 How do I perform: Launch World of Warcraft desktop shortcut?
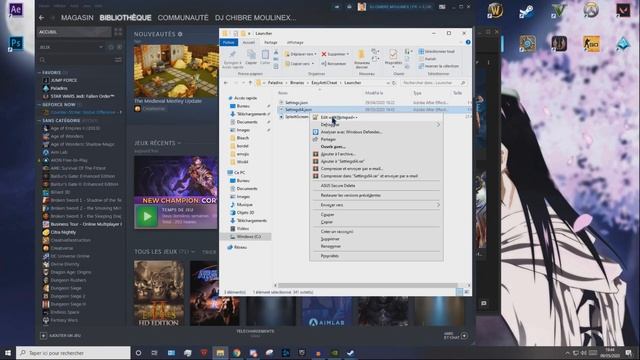point(495,11)
